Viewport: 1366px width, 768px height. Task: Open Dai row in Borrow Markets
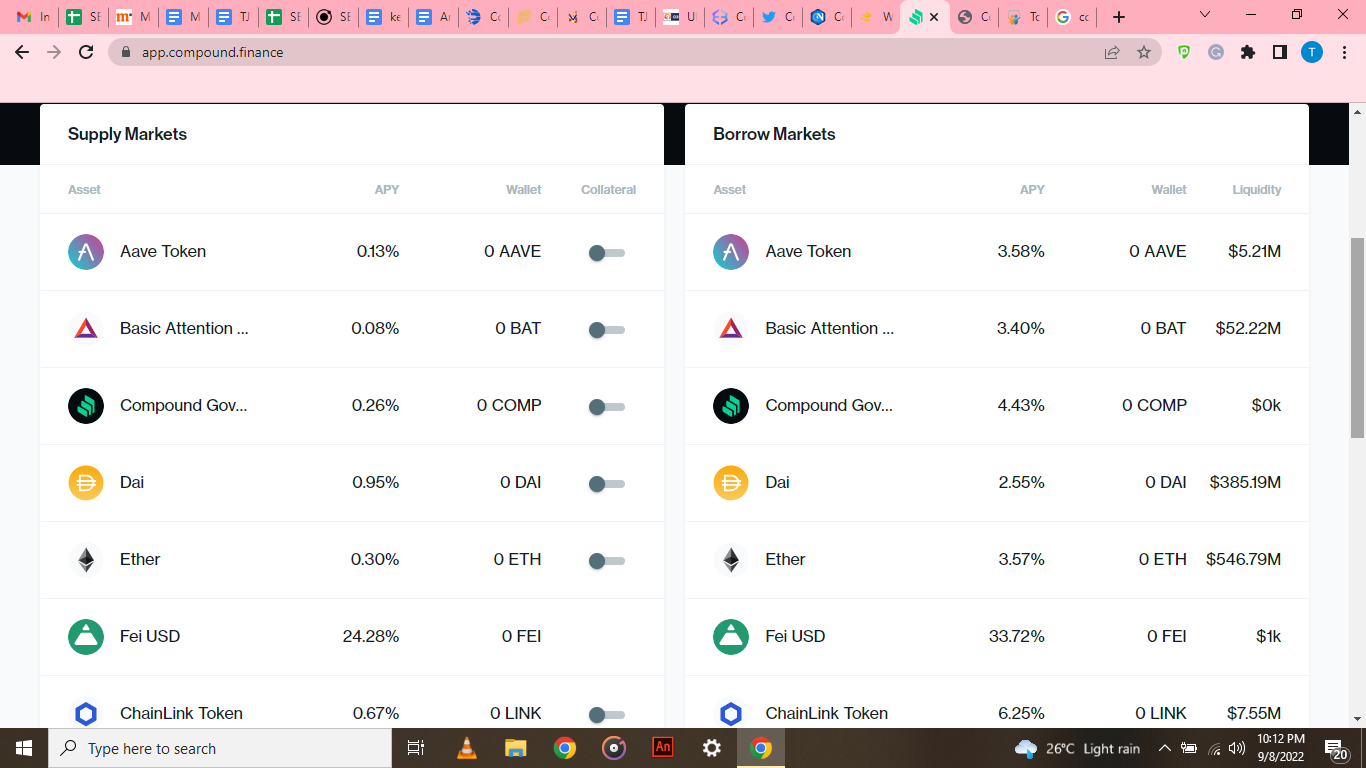coord(997,483)
